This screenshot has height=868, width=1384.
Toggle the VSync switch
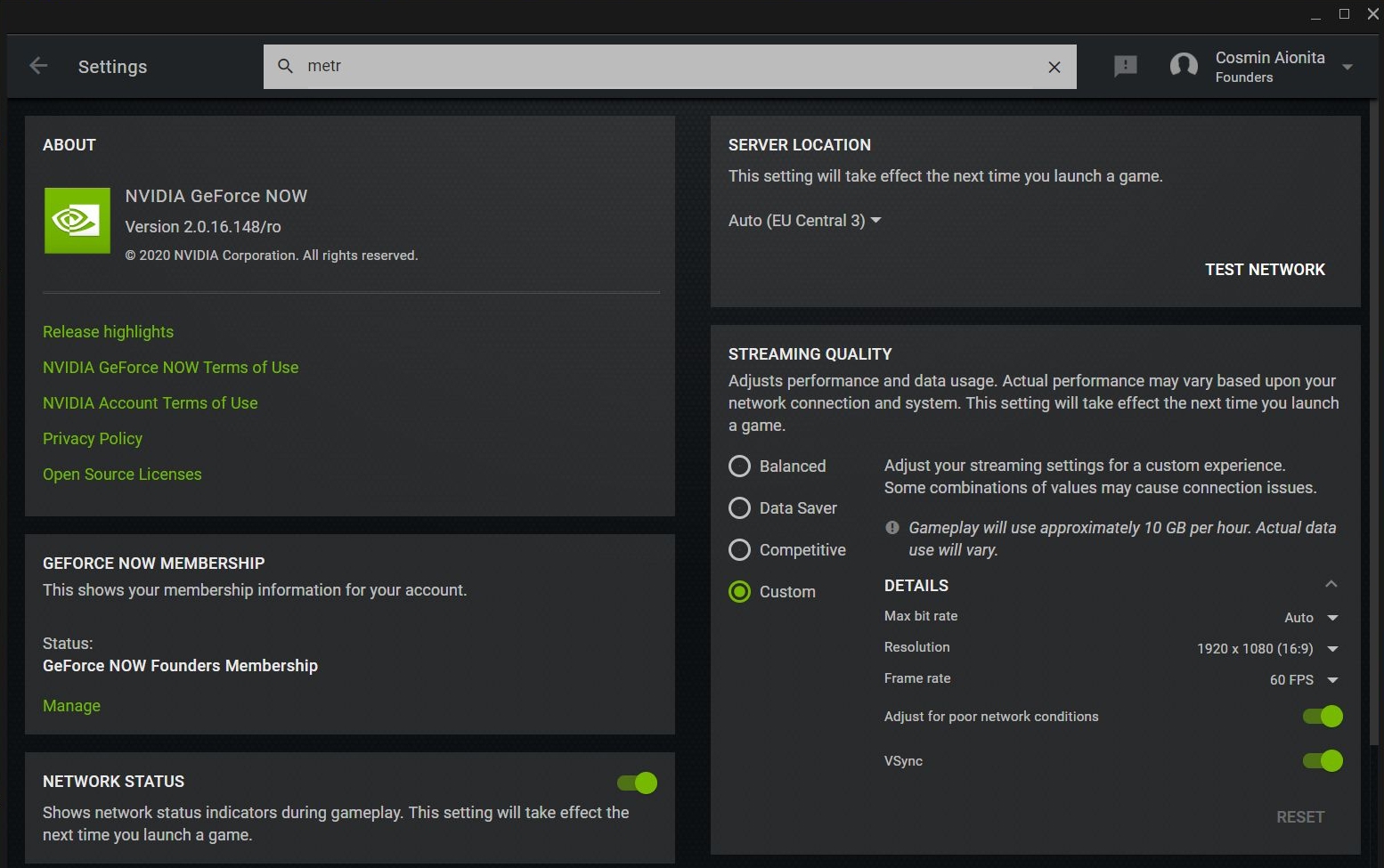coord(1323,760)
